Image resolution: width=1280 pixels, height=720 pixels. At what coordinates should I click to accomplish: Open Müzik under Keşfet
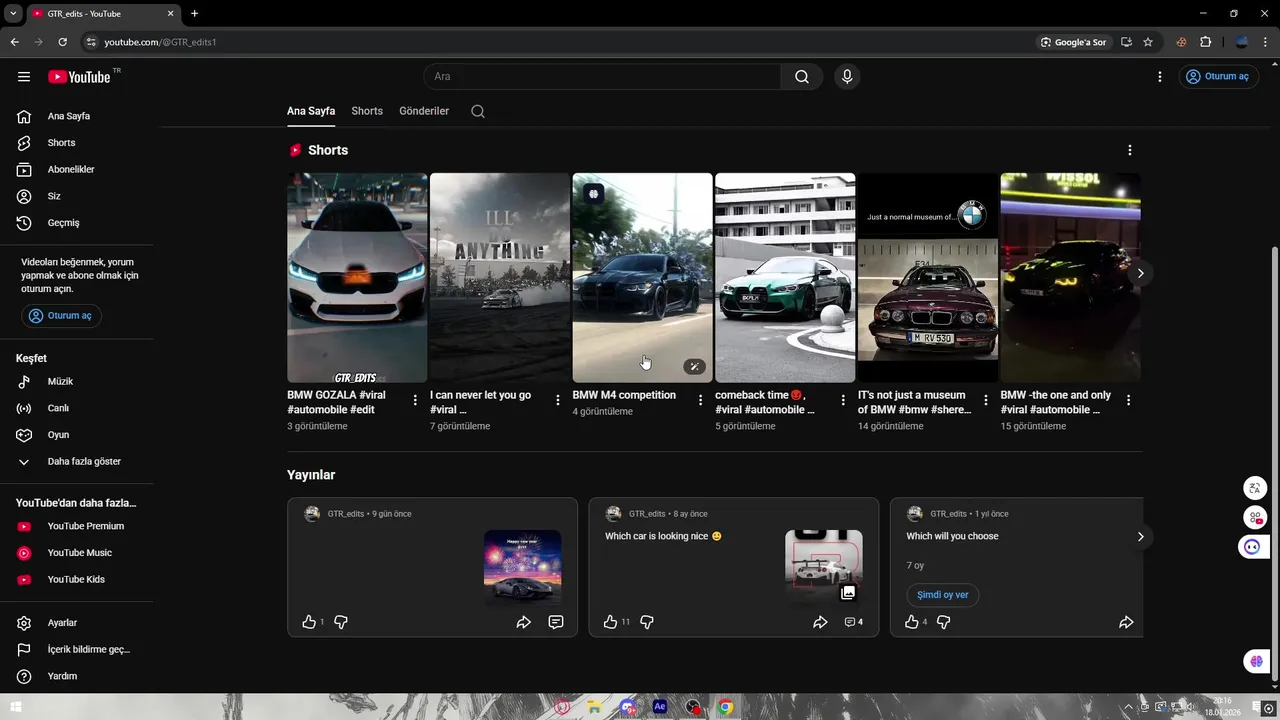coord(77,382)
